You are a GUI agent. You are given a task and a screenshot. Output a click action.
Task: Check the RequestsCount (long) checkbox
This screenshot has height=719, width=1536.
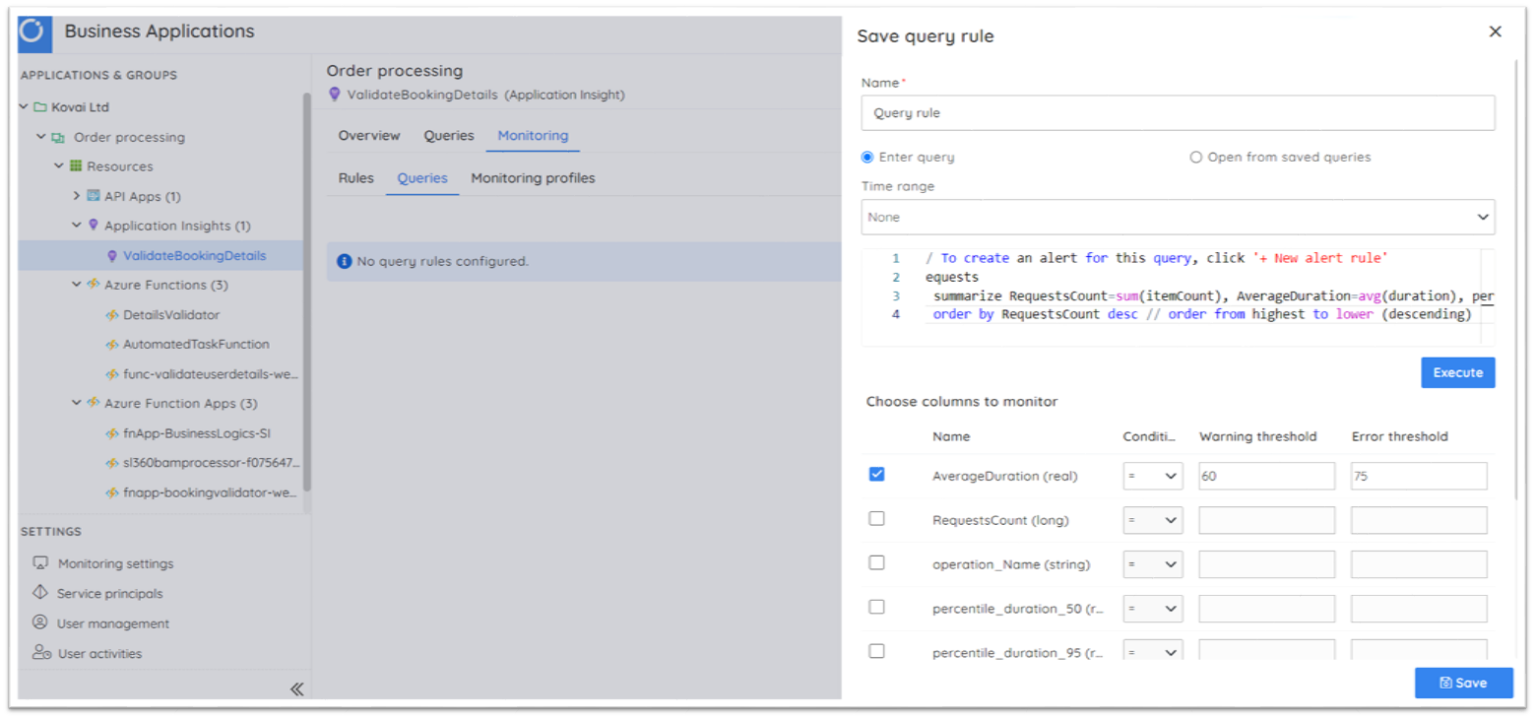point(877,518)
